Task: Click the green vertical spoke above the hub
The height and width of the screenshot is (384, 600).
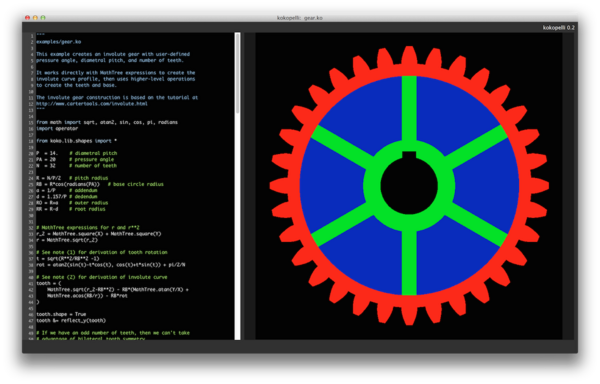Action: pyautogui.click(x=409, y=109)
